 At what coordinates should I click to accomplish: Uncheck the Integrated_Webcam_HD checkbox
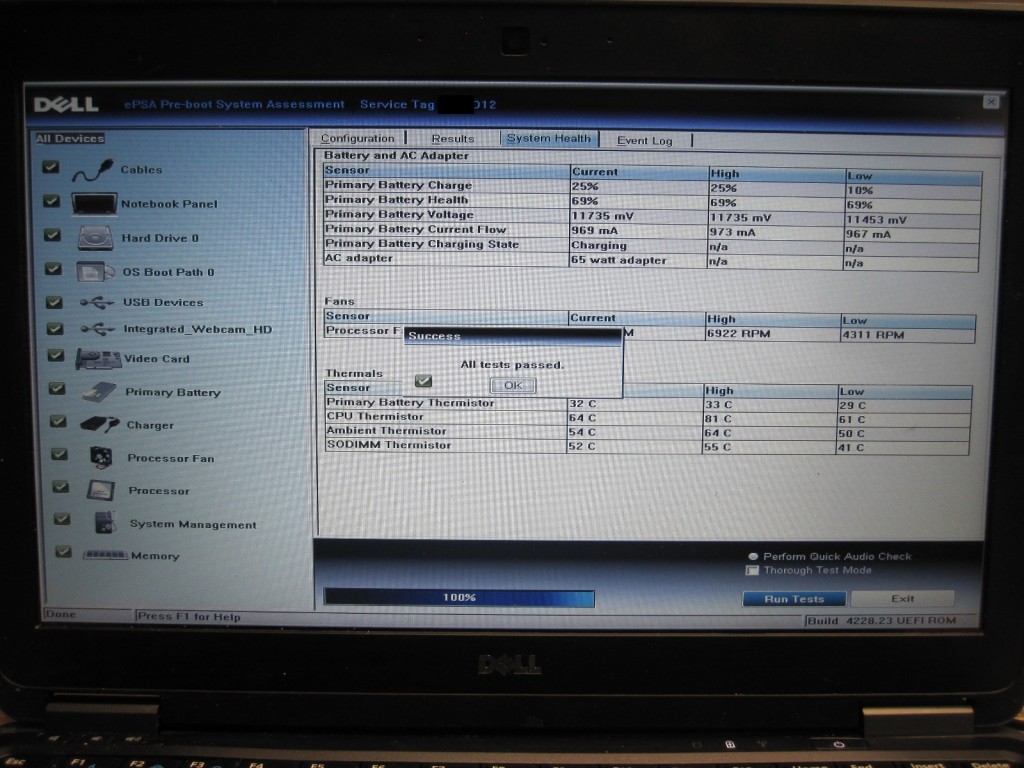click(56, 328)
